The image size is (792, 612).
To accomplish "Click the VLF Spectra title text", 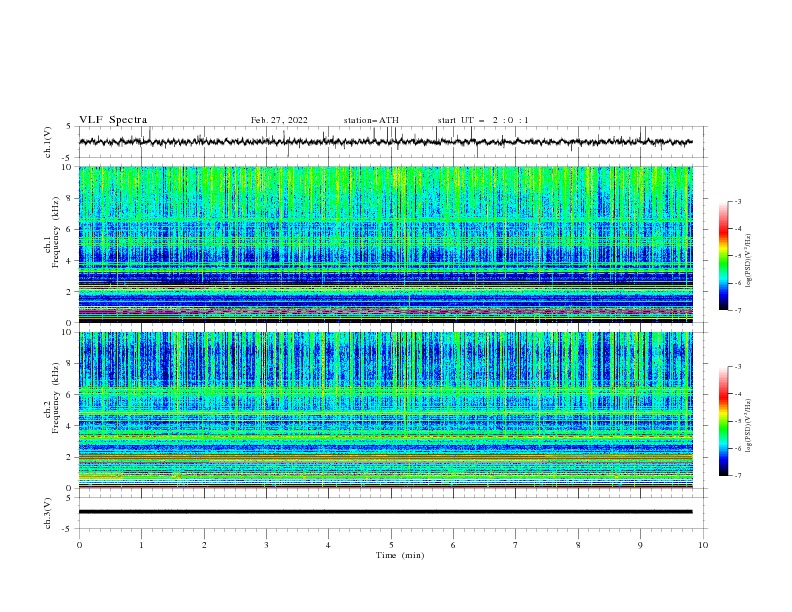I will pos(113,120).
